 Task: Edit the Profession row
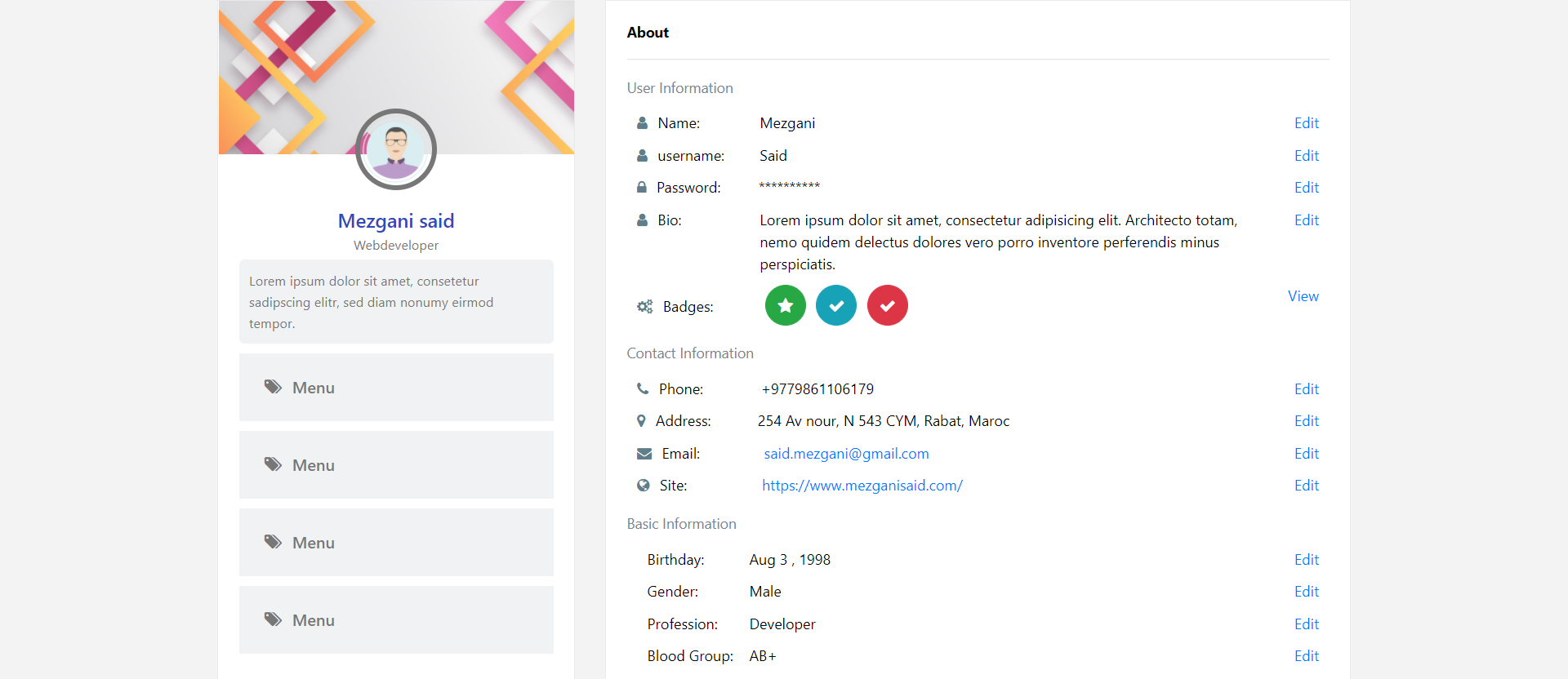click(1307, 624)
